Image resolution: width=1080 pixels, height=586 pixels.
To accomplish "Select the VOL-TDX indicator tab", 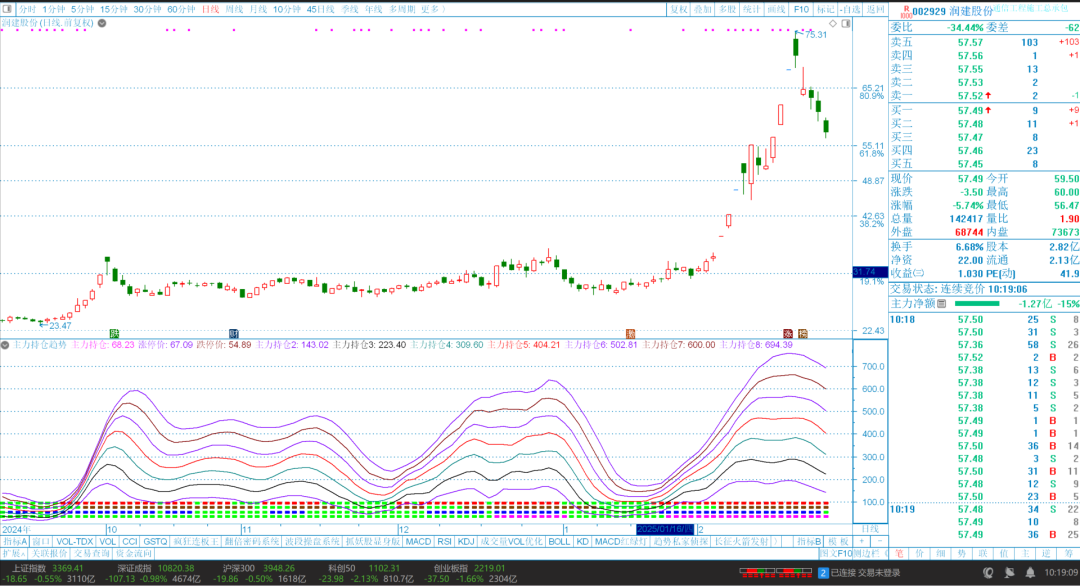I will (x=74, y=542).
